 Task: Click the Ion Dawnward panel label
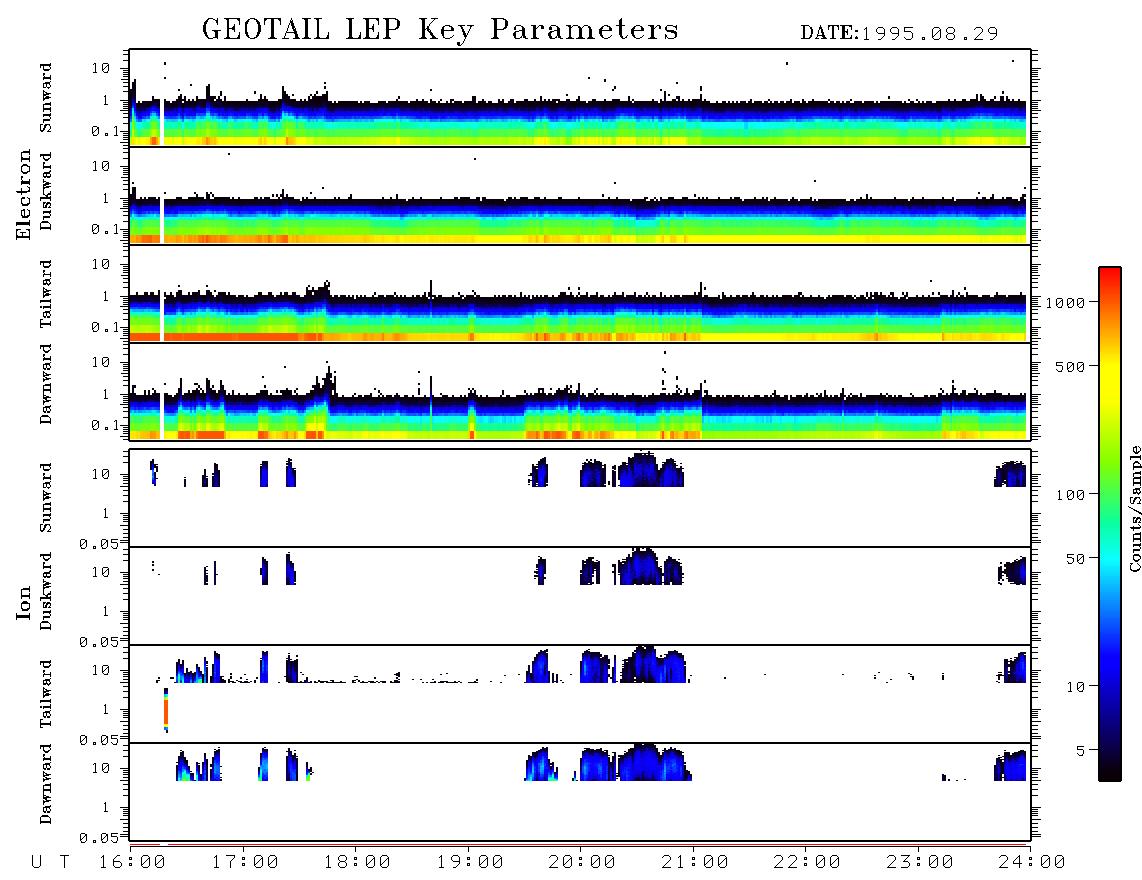click(x=46, y=784)
